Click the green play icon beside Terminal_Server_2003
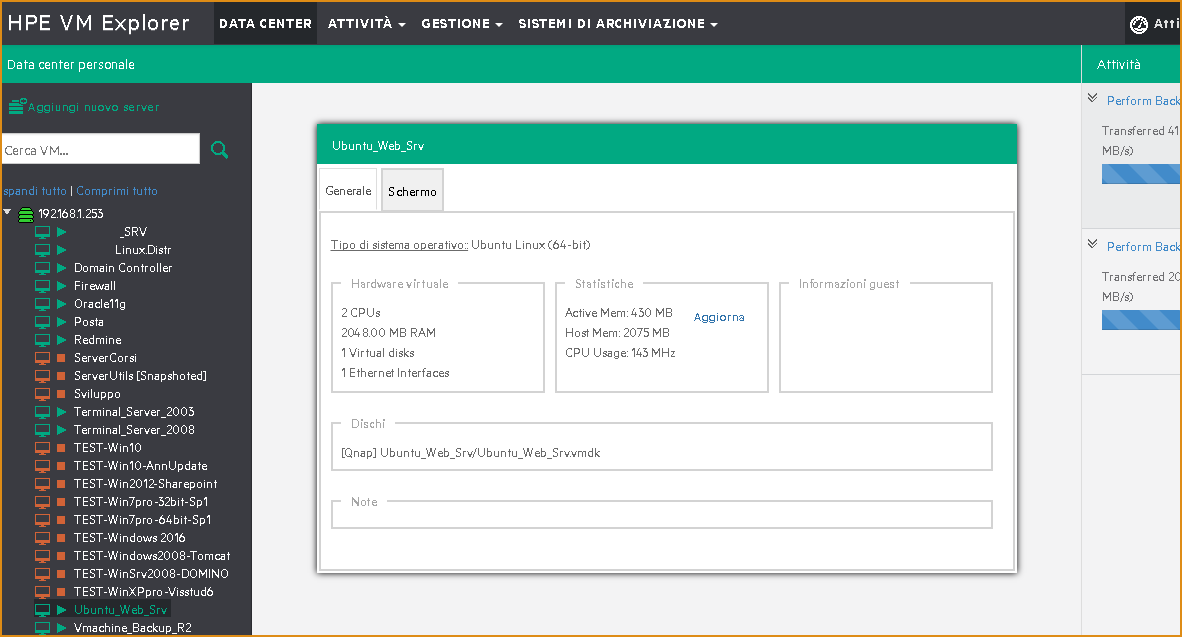This screenshot has height=637, width=1182. (62, 412)
